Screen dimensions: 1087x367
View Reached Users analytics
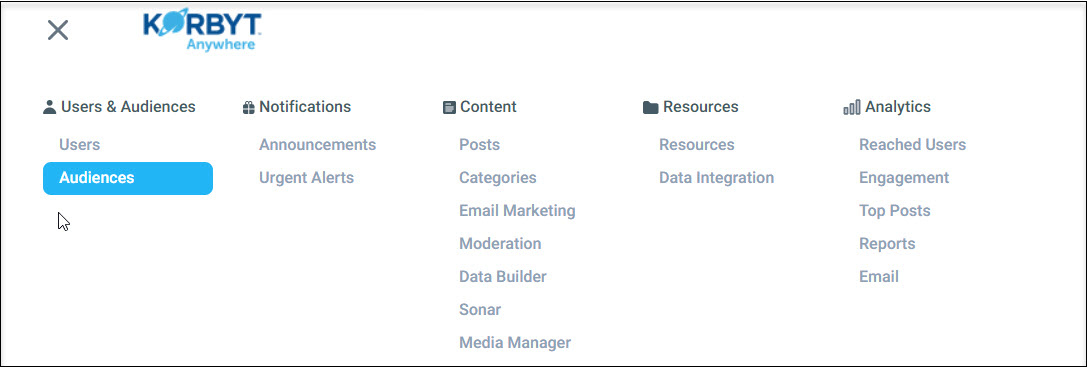pyautogui.click(x=912, y=145)
